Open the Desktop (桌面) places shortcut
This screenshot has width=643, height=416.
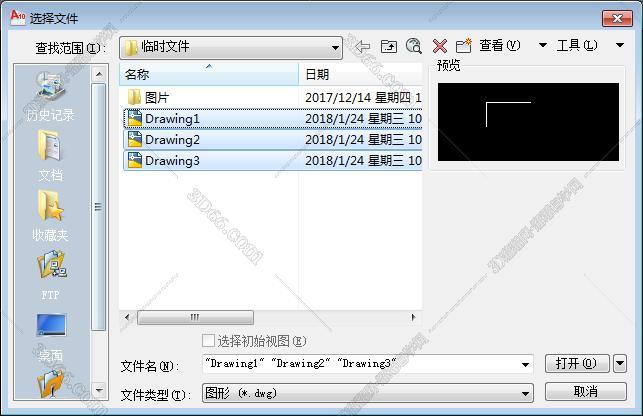click(51, 337)
